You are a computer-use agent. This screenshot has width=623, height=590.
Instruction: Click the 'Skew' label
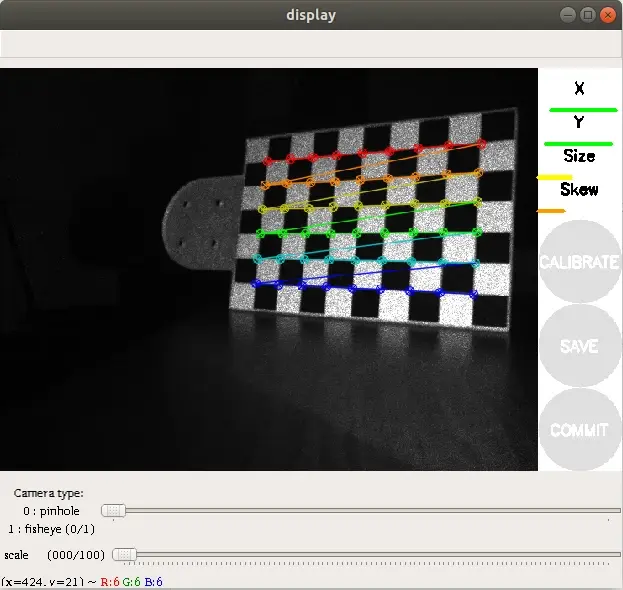pyautogui.click(x=579, y=190)
